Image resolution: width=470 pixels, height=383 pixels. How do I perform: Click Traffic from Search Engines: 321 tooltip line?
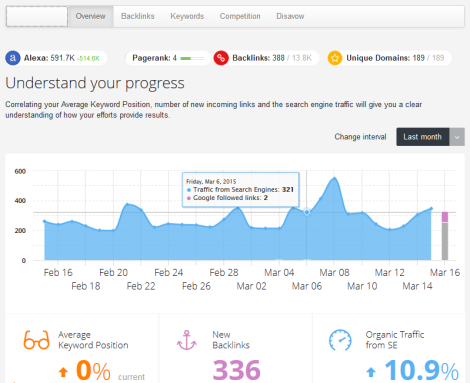[240, 190]
